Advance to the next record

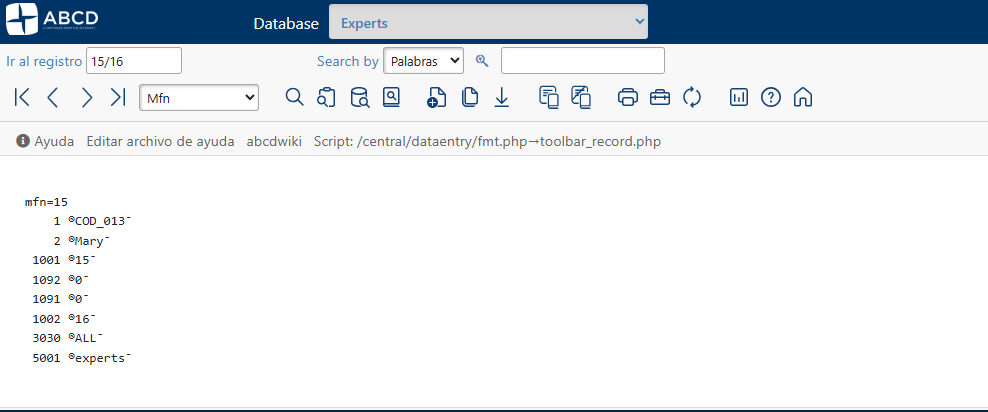[87, 97]
